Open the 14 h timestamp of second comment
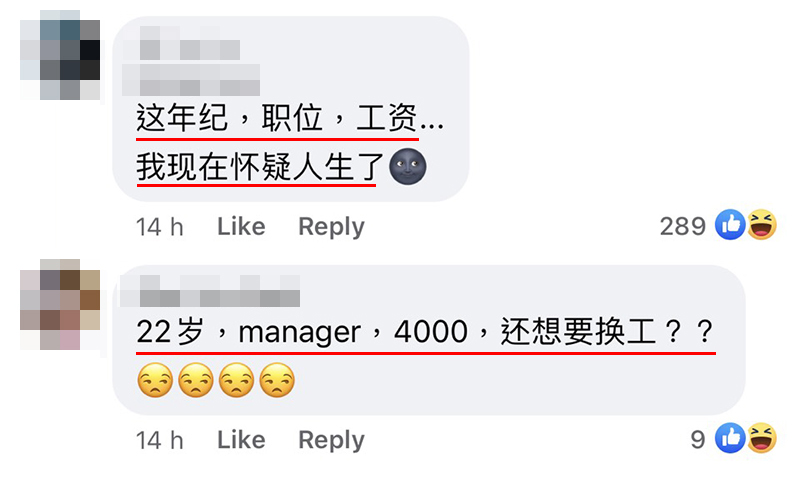This screenshot has height=484, width=800. 160,441
